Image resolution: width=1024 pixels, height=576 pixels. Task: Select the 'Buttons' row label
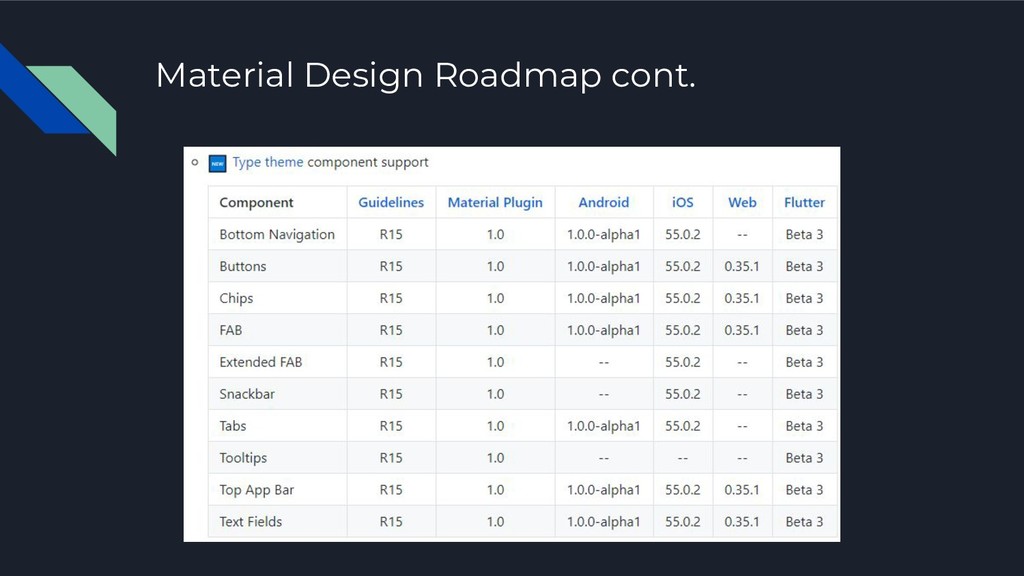tap(243, 266)
